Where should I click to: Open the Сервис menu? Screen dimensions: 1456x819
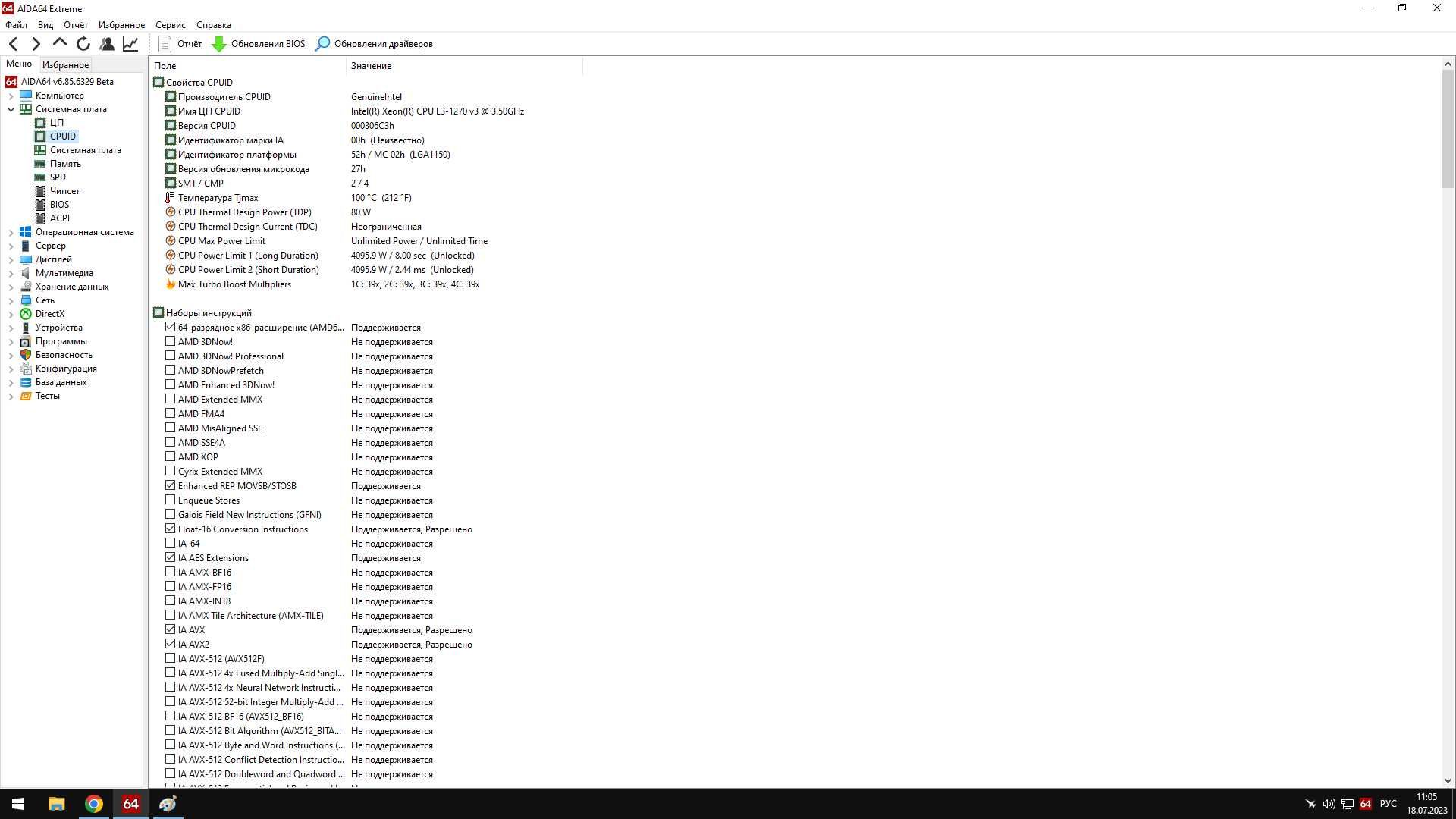tap(171, 25)
